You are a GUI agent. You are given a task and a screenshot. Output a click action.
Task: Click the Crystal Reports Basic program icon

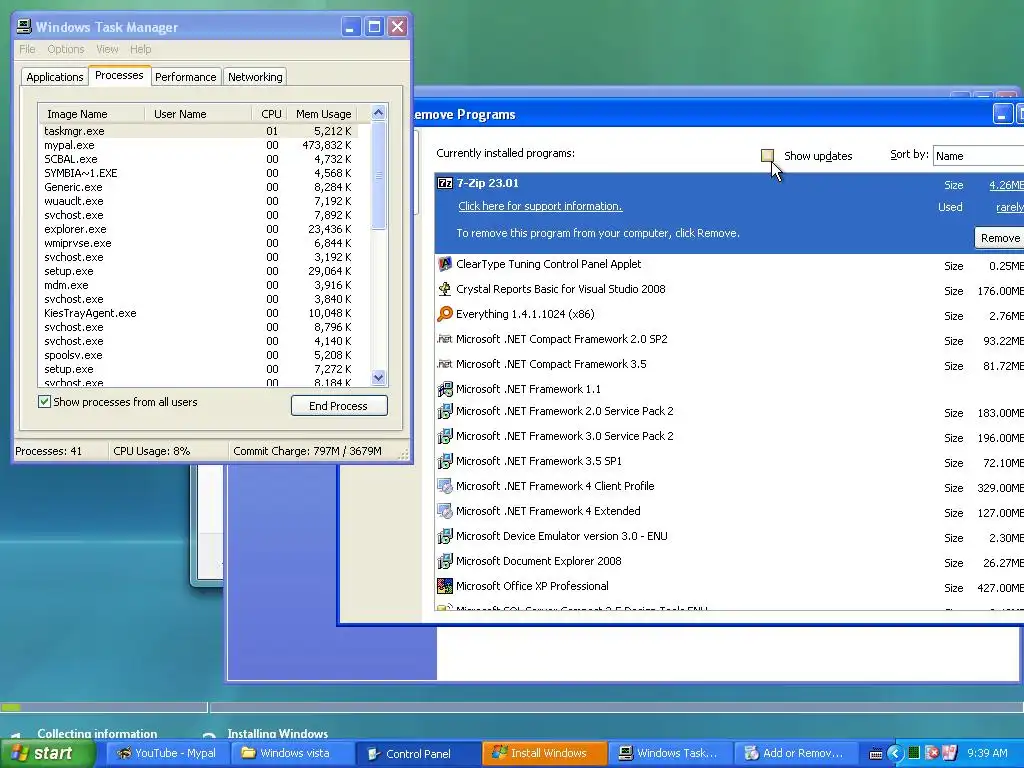445,289
